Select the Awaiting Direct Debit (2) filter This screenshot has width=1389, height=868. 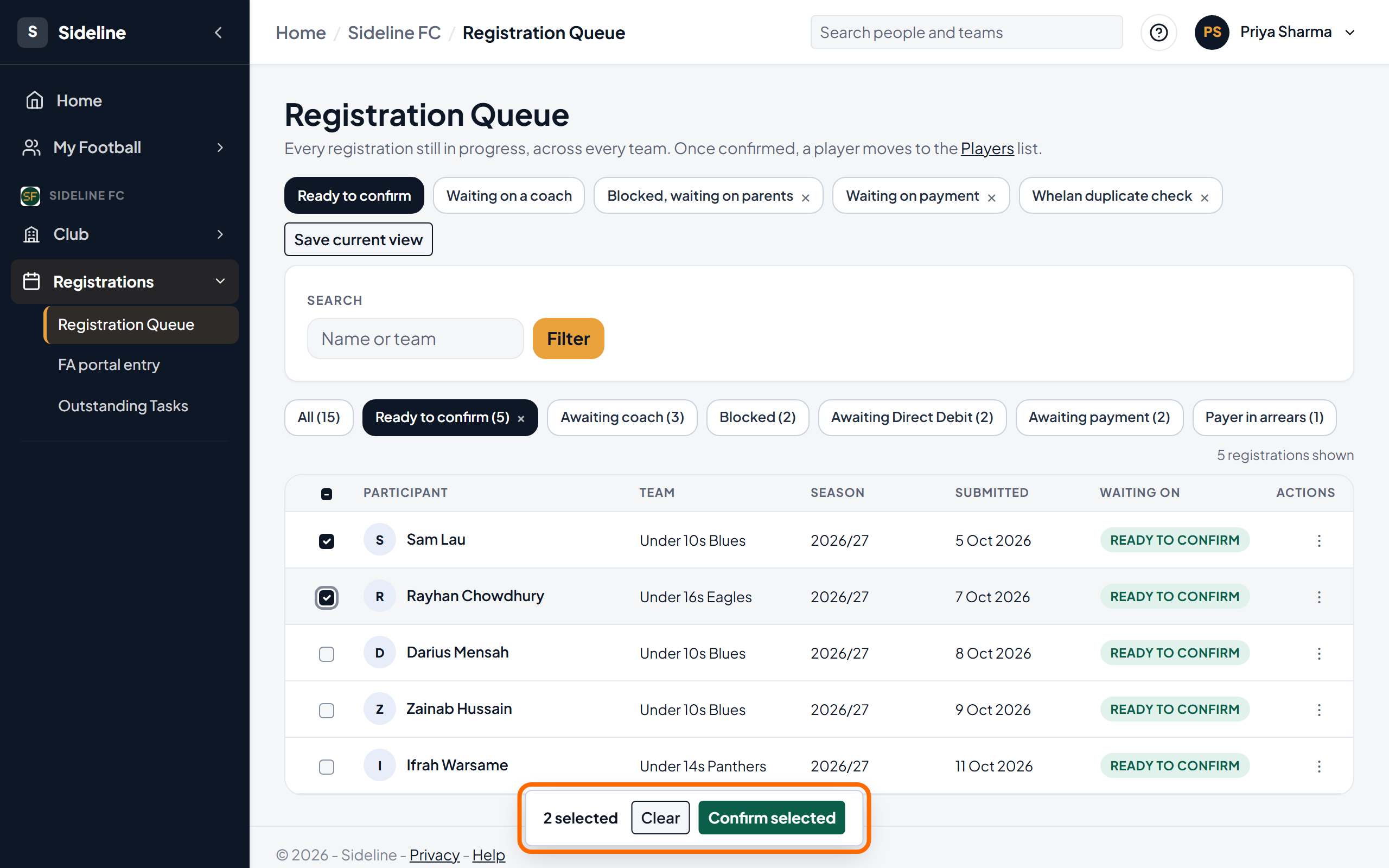tap(912, 417)
